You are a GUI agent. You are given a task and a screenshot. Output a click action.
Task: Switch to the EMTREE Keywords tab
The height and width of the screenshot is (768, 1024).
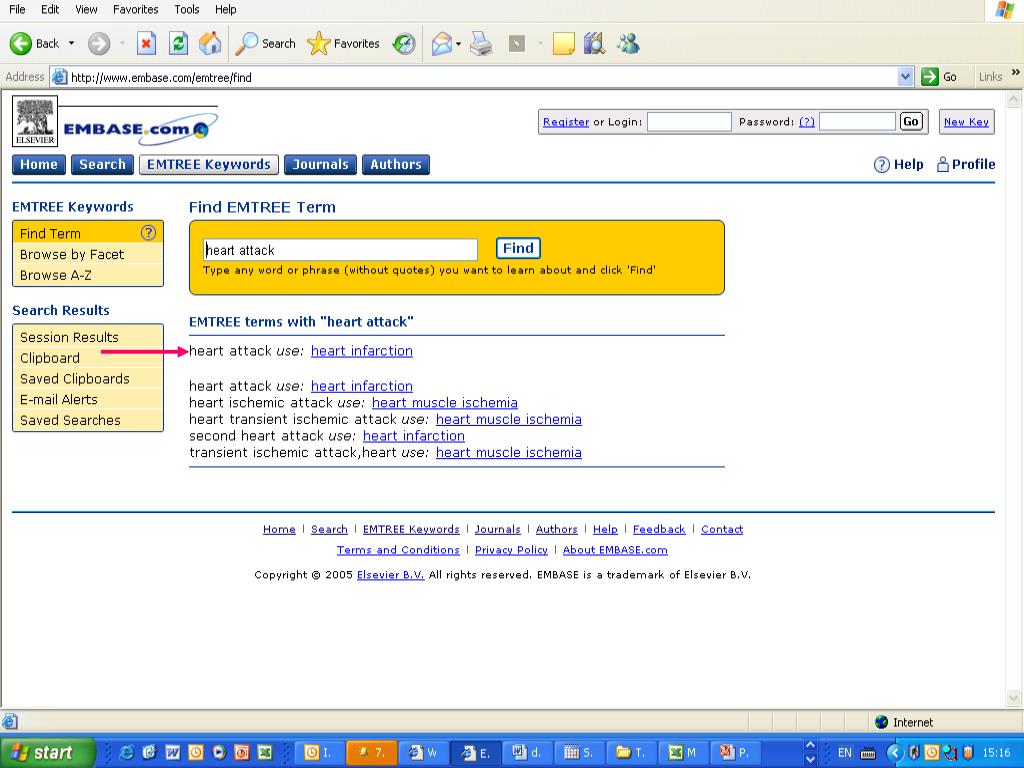[209, 165]
